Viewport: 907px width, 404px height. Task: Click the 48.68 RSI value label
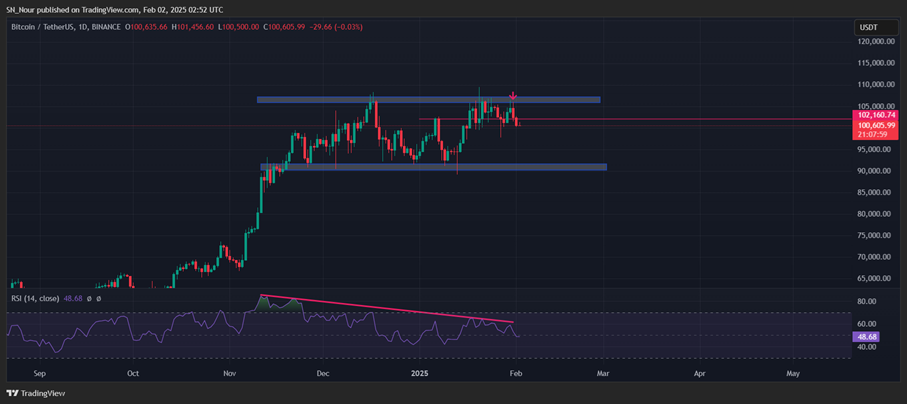867,337
